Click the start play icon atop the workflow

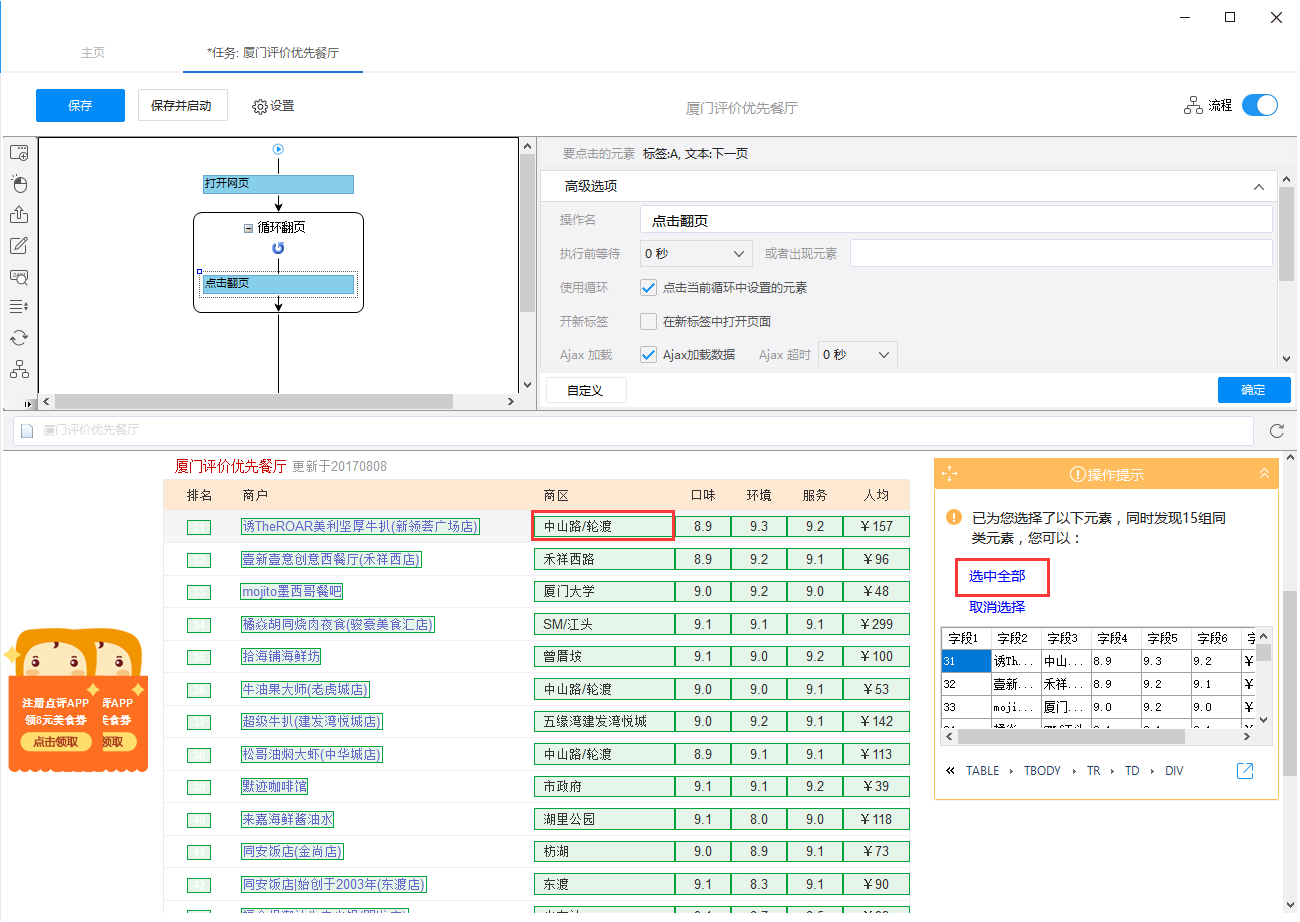[x=278, y=149]
